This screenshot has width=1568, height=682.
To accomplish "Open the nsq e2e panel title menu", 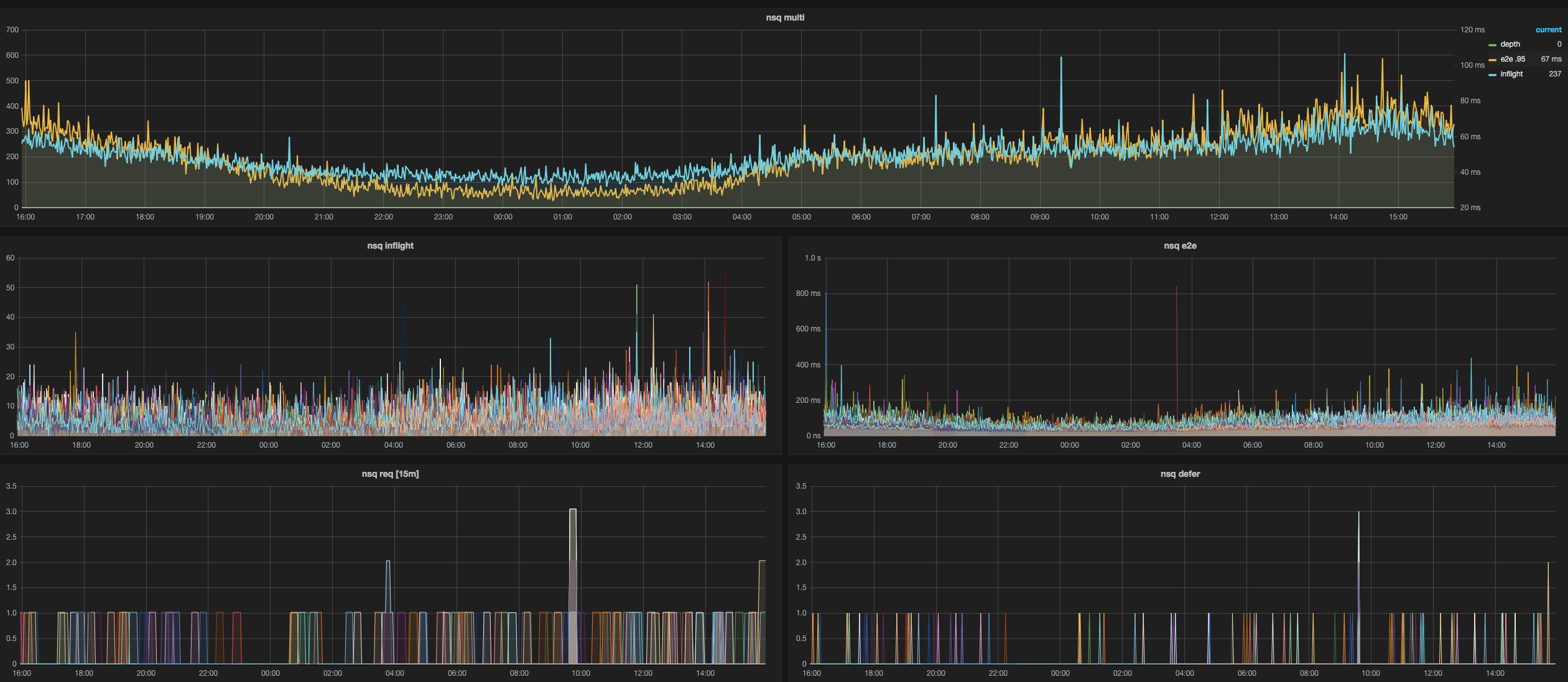I will pyautogui.click(x=1180, y=246).
